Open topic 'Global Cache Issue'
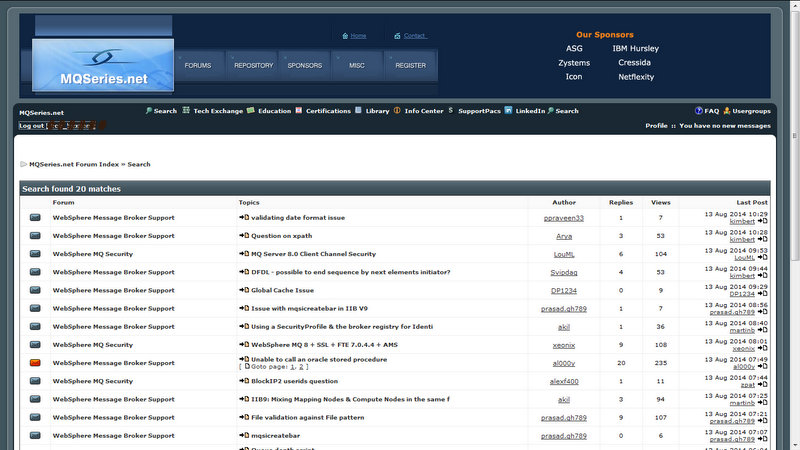800x450 pixels. (282, 290)
